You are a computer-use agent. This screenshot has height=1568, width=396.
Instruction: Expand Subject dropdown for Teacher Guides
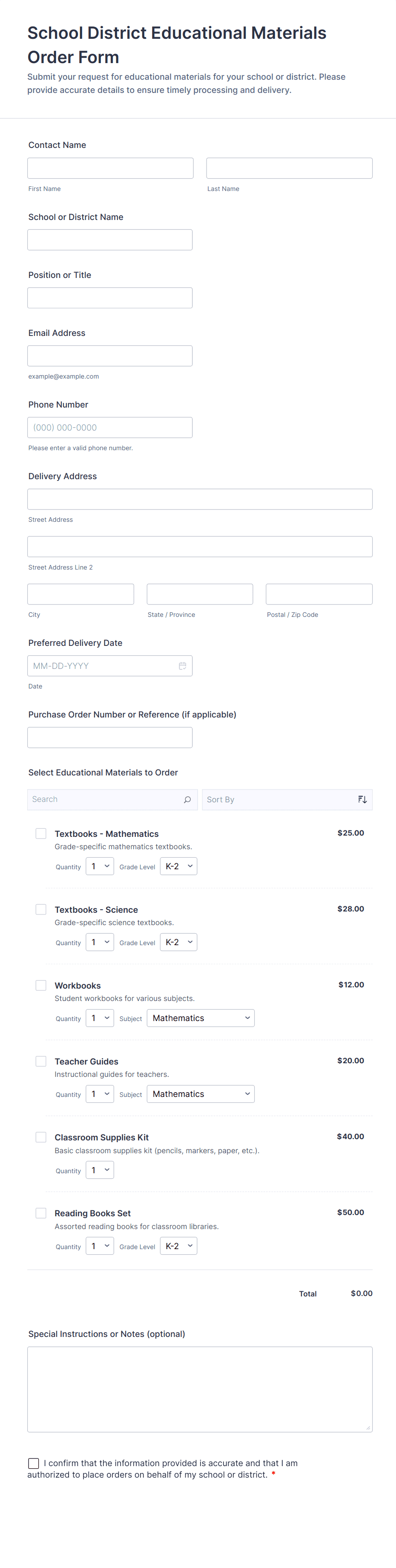click(200, 1094)
